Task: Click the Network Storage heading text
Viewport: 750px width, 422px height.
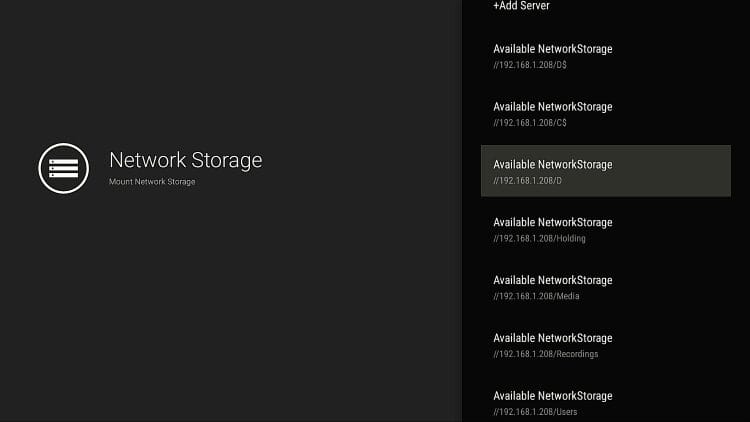Action: 185,160
